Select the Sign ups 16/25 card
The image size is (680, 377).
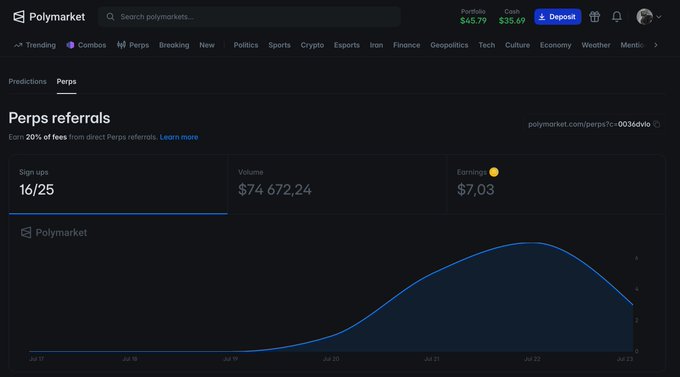[118, 184]
